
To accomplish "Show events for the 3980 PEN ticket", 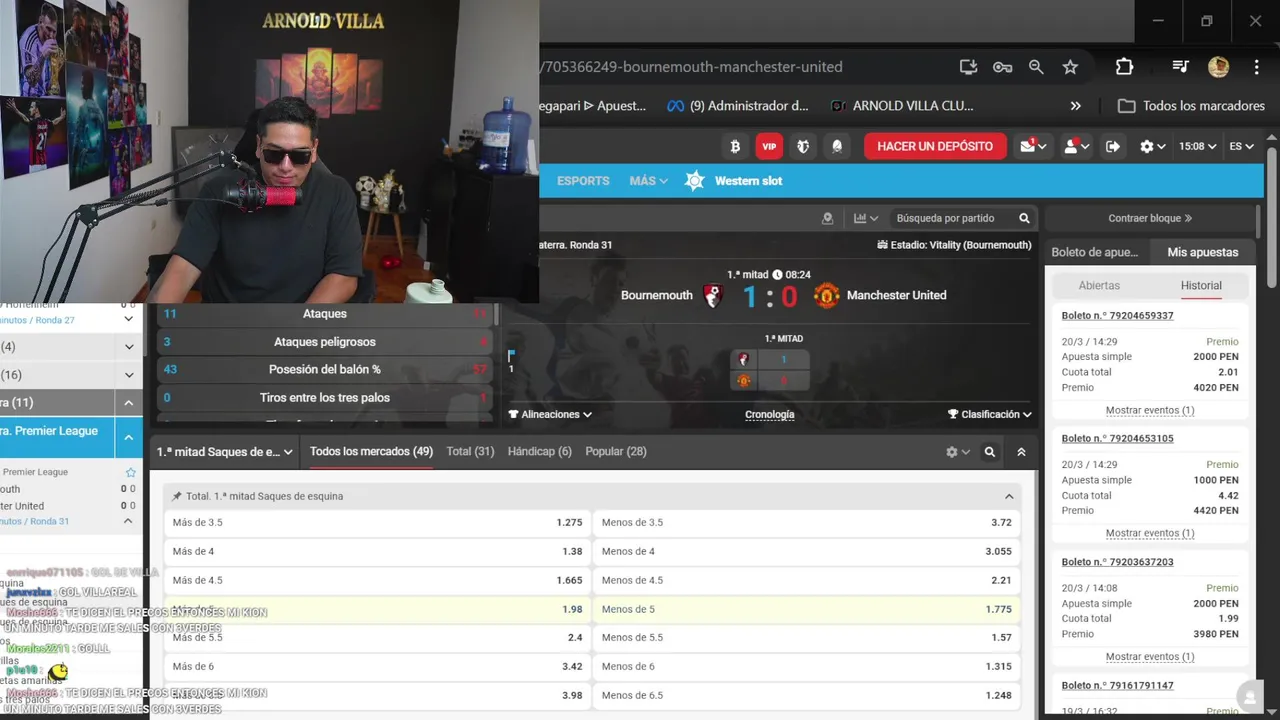I will [x=1150, y=657].
